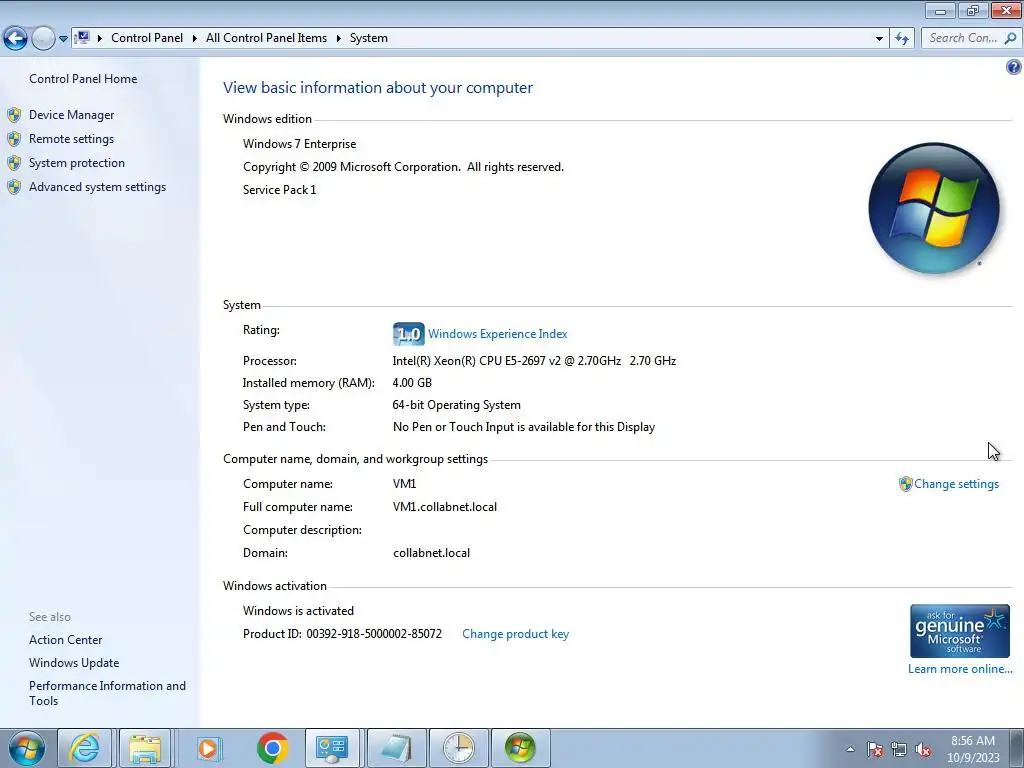1024x768 pixels.
Task: Open Windows Update link
Action: (74, 663)
